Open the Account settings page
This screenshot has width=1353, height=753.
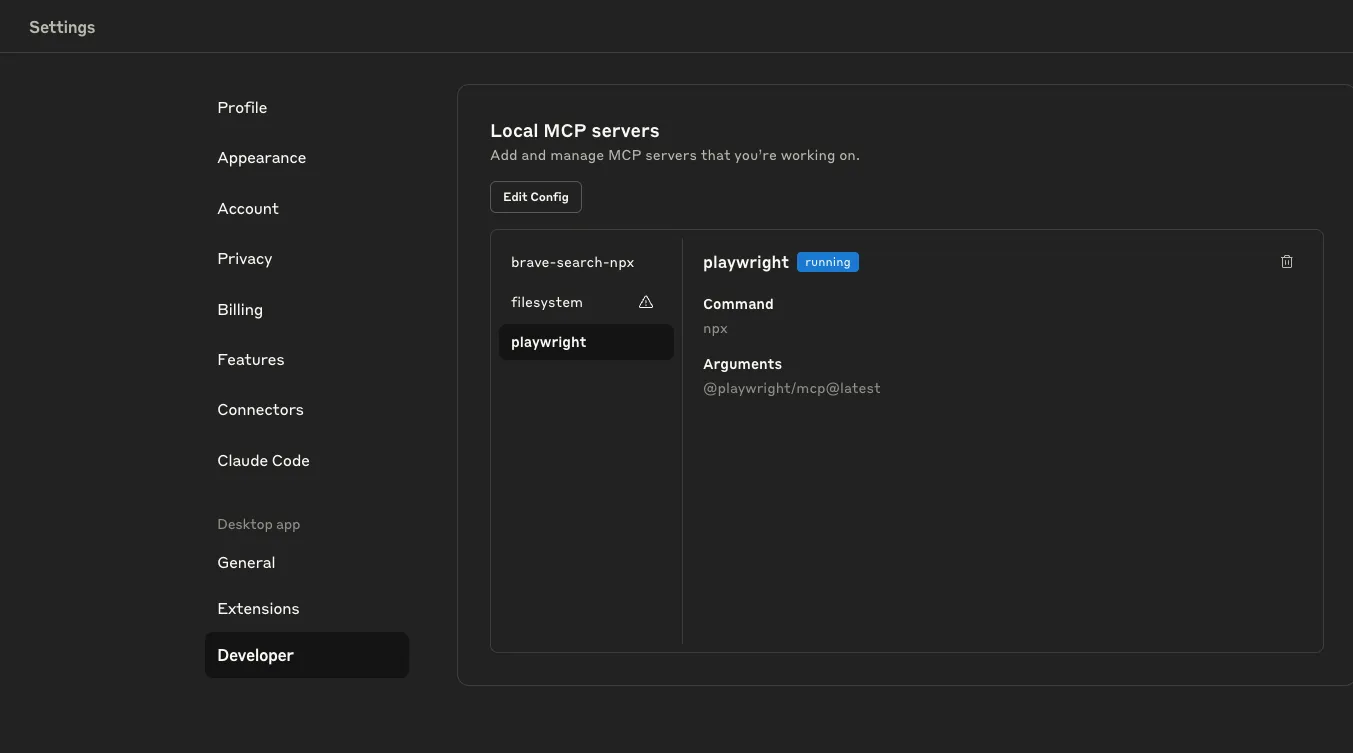(x=248, y=209)
